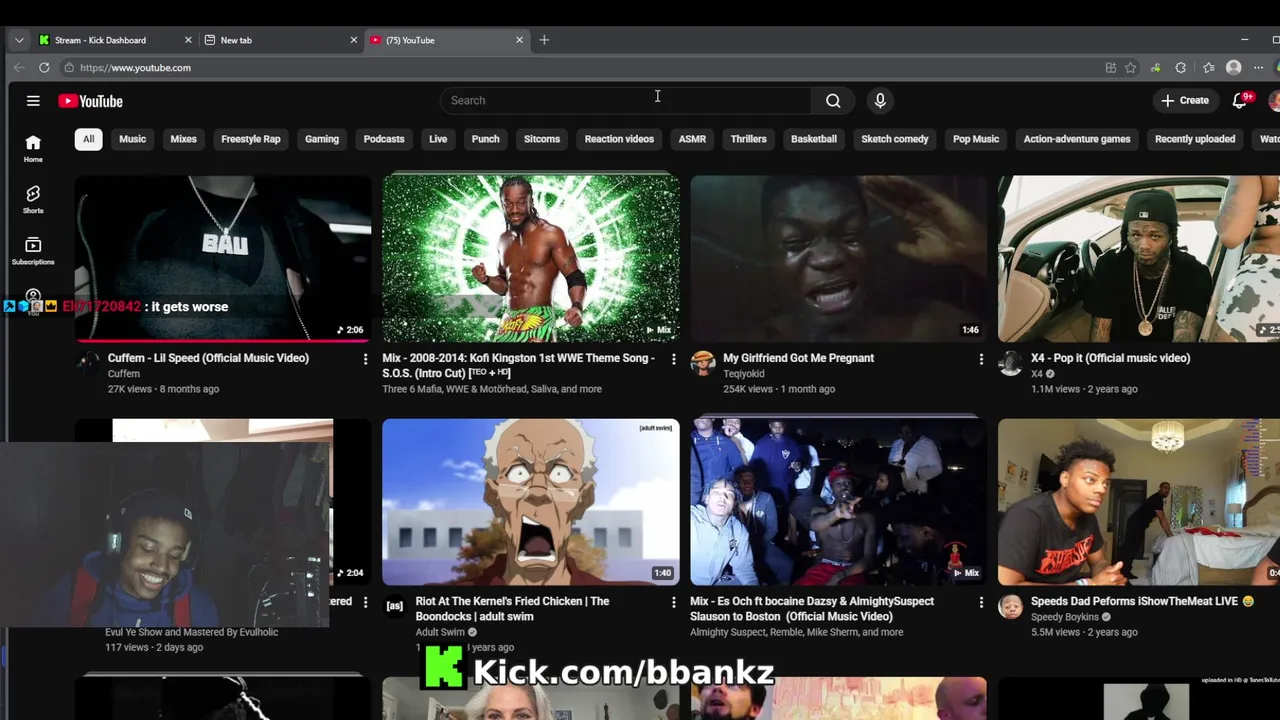1280x720 pixels.
Task: Open new browser tab with plus
Action: tap(544, 40)
